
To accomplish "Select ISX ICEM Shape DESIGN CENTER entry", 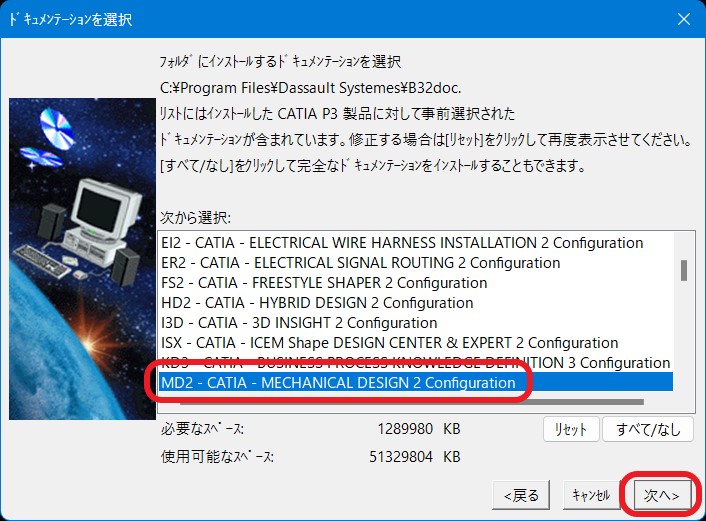I will (416, 343).
